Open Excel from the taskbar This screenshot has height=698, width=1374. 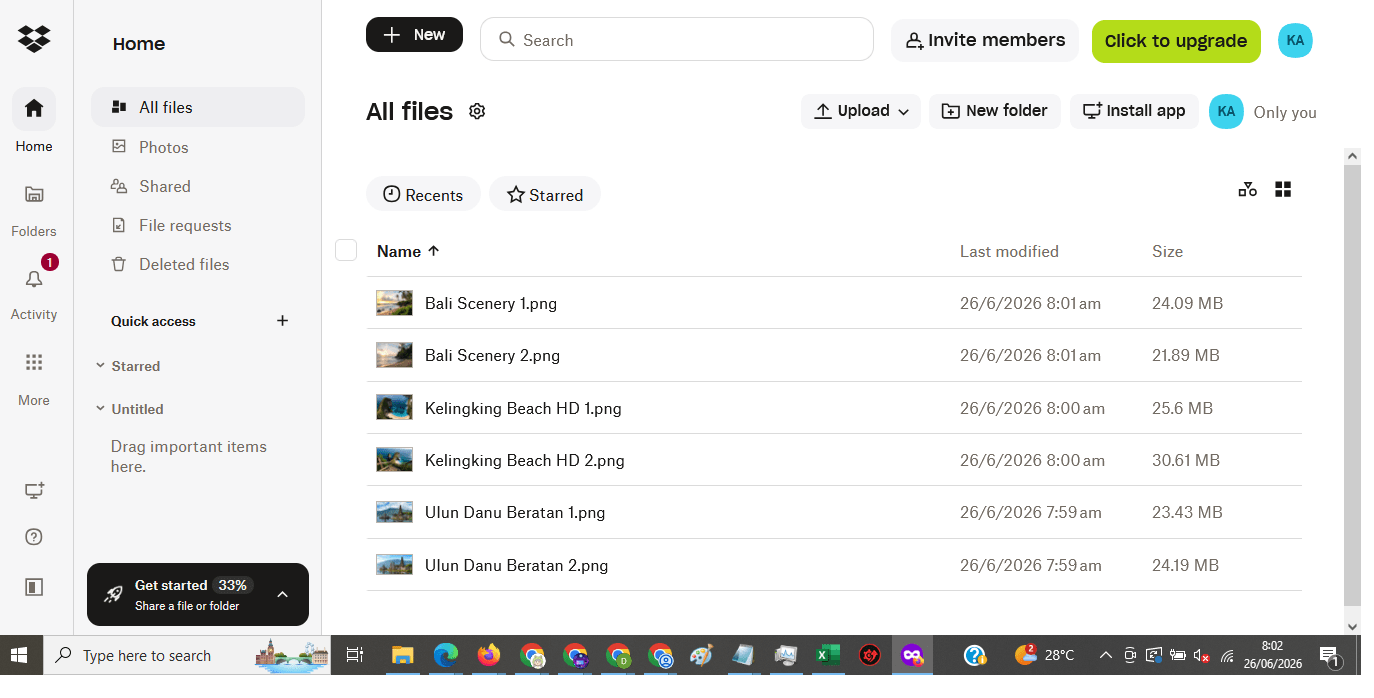pyautogui.click(x=827, y=655)
